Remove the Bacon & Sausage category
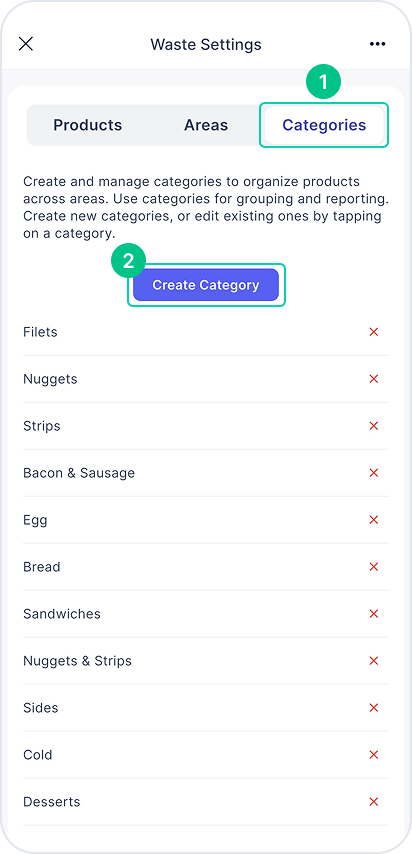Viewport: 412px width, 854px height. [374, 473]
